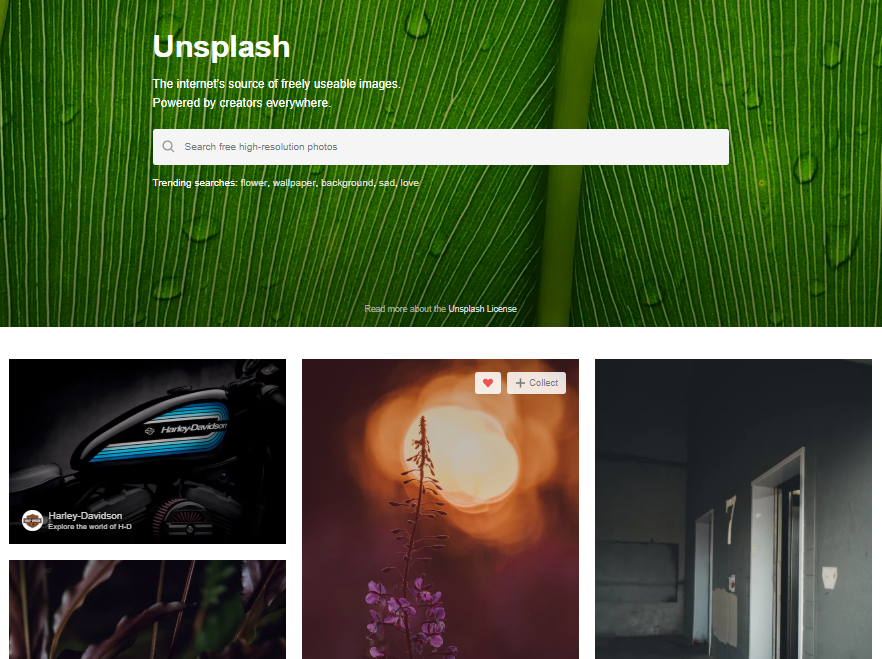Click the magnifier search icon
This screenshot has width=882, height=659.
[x=168, y=147]
